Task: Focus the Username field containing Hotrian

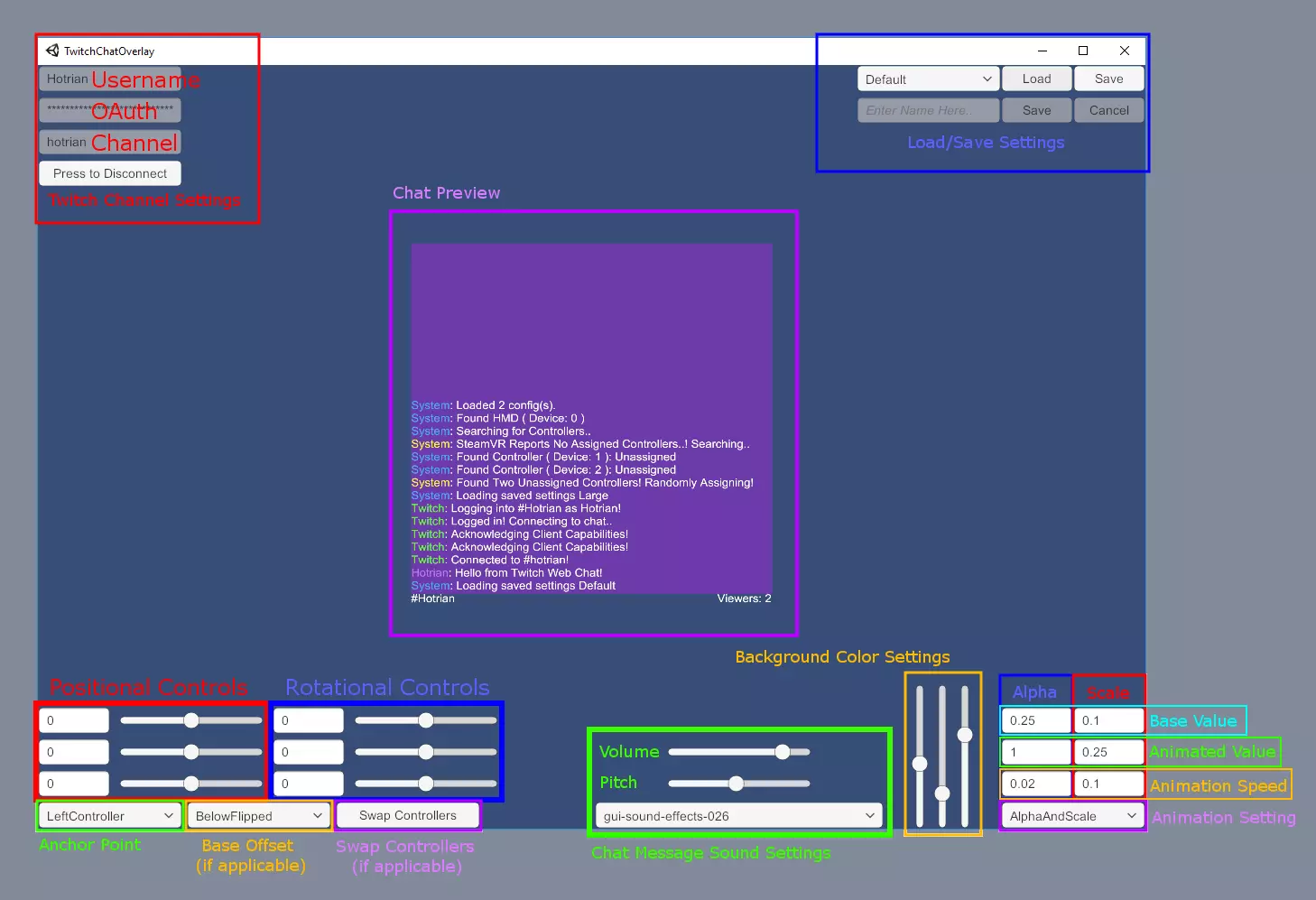Action: point(110,79)
